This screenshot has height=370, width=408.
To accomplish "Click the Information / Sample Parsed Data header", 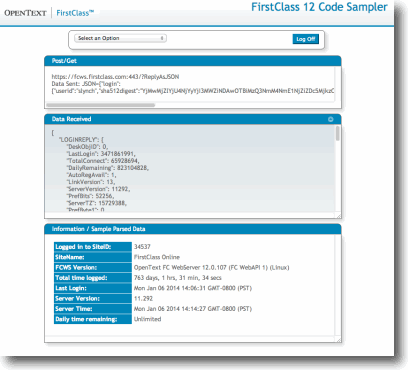I will pyautogui.click(x=193, y=229).
